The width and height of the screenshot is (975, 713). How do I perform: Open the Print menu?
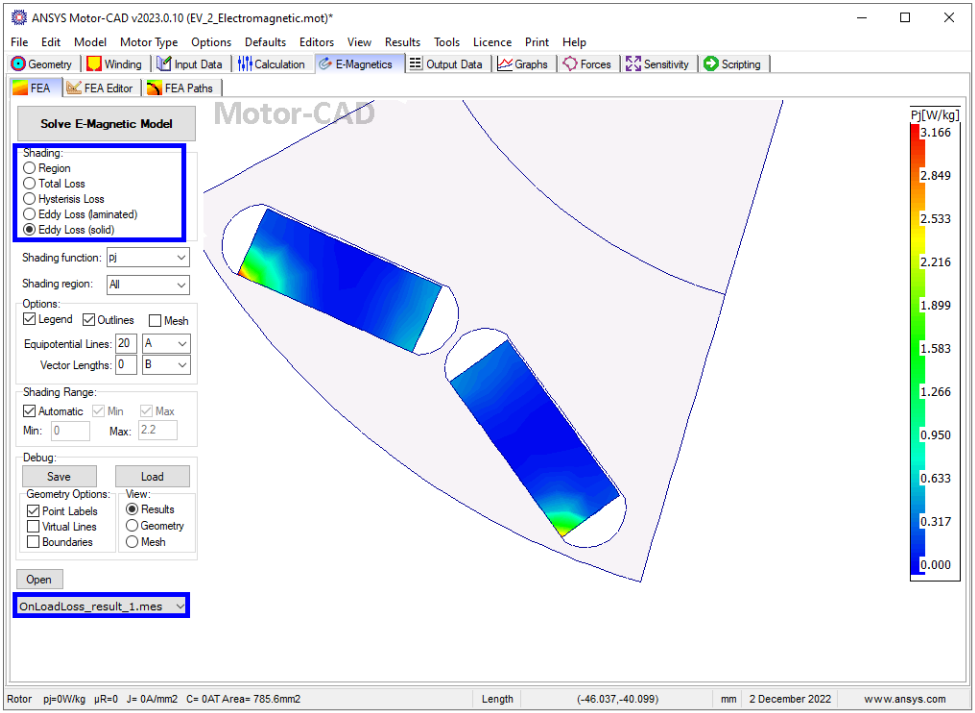[x=537, y=42]
